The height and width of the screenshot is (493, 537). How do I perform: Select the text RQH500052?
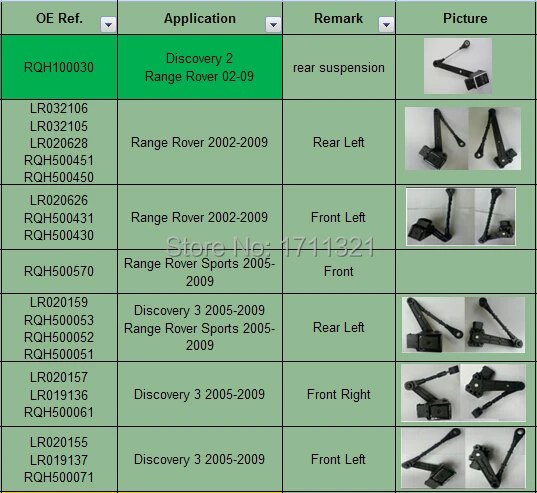(x=59, y=338)
